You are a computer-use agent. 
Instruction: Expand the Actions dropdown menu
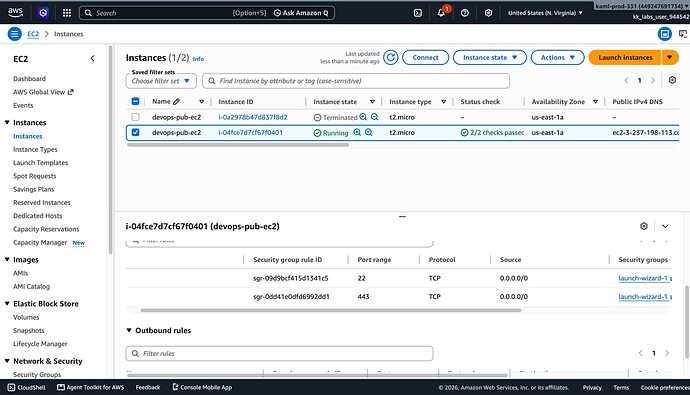558,57
